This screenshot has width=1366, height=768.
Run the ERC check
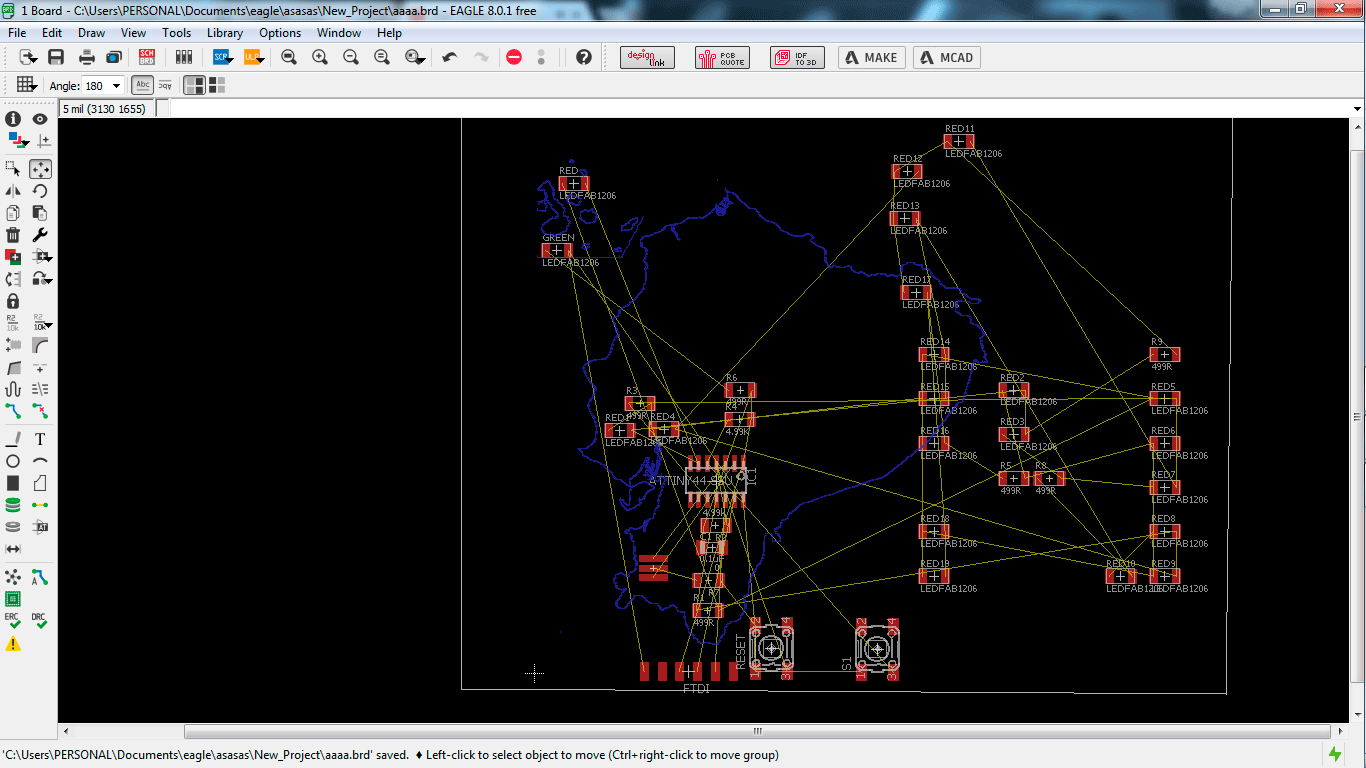[x=13, y=621]
